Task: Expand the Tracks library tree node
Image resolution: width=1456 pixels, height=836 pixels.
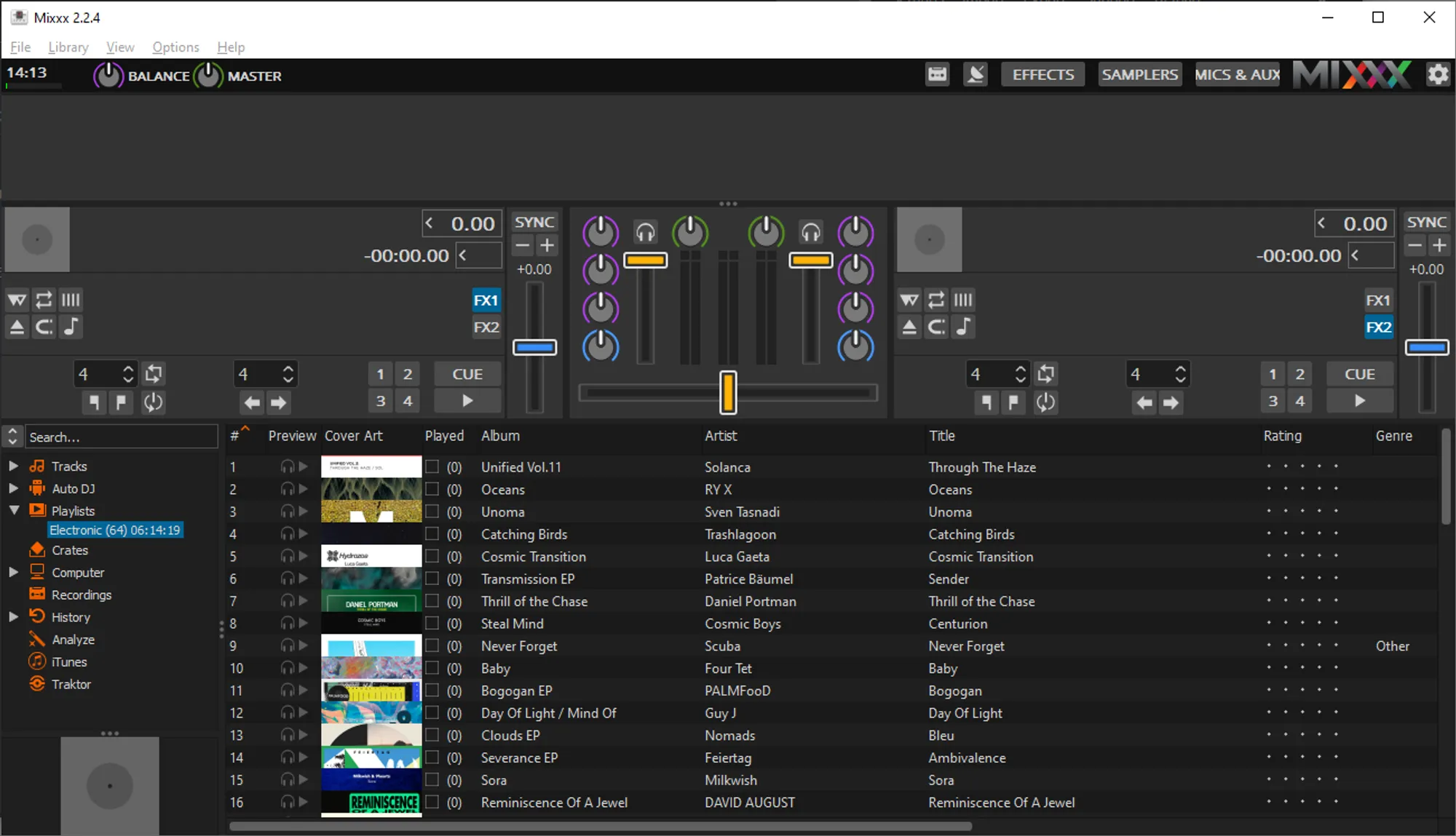Action: [x=13, y=466]
